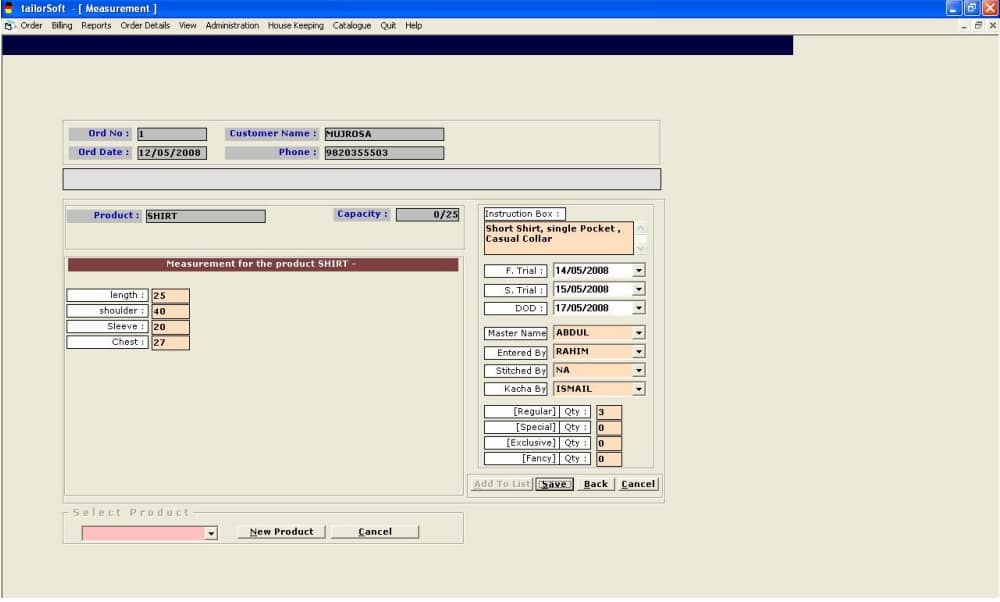Click the length measurement field
The height and width of the screenshot is (602, 1000).
coord(170,296)
